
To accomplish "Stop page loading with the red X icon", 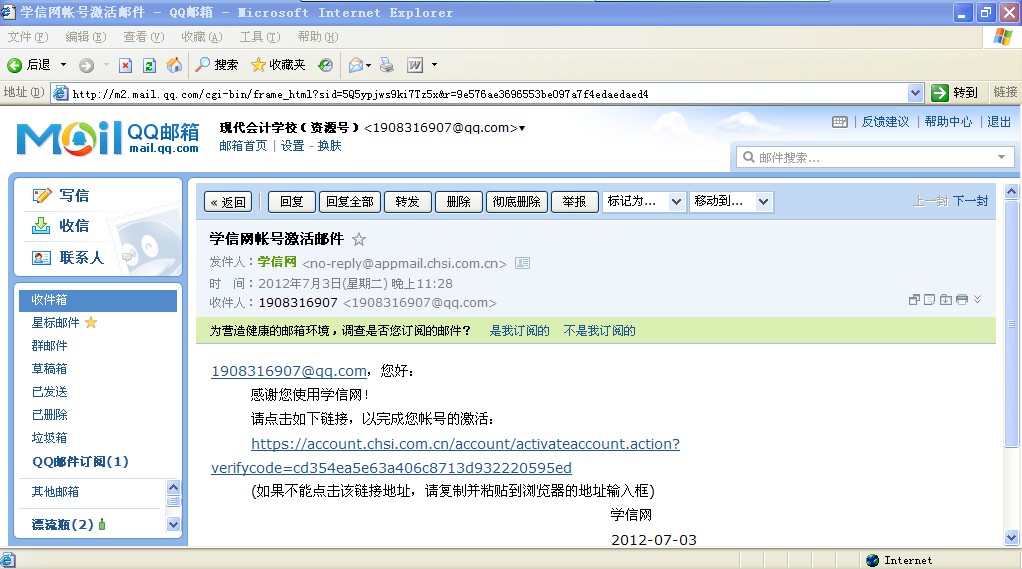I will [x=126, y=65].
